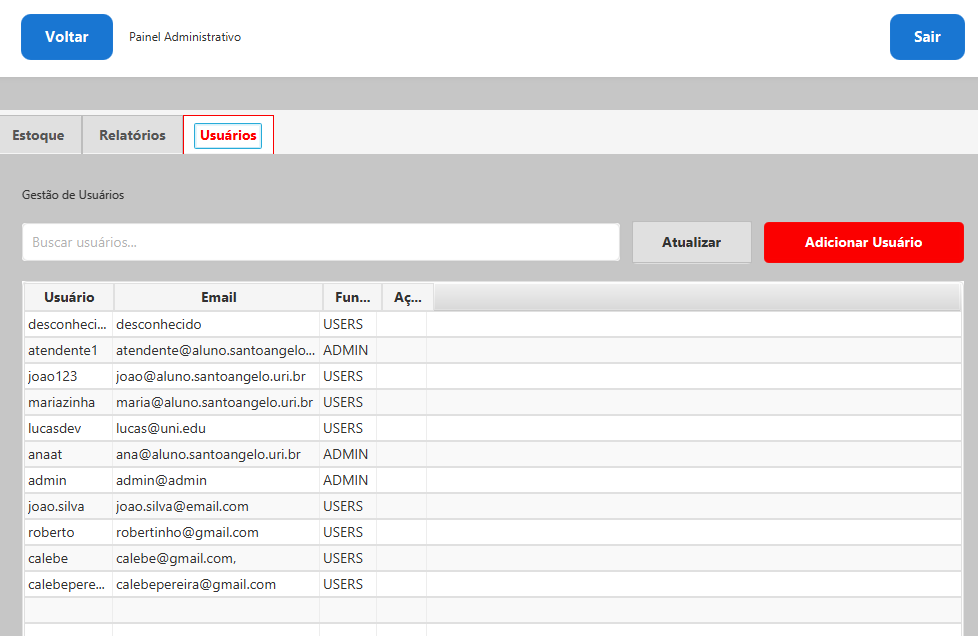Switch to the Estoque tab

(x=38, y=135)
